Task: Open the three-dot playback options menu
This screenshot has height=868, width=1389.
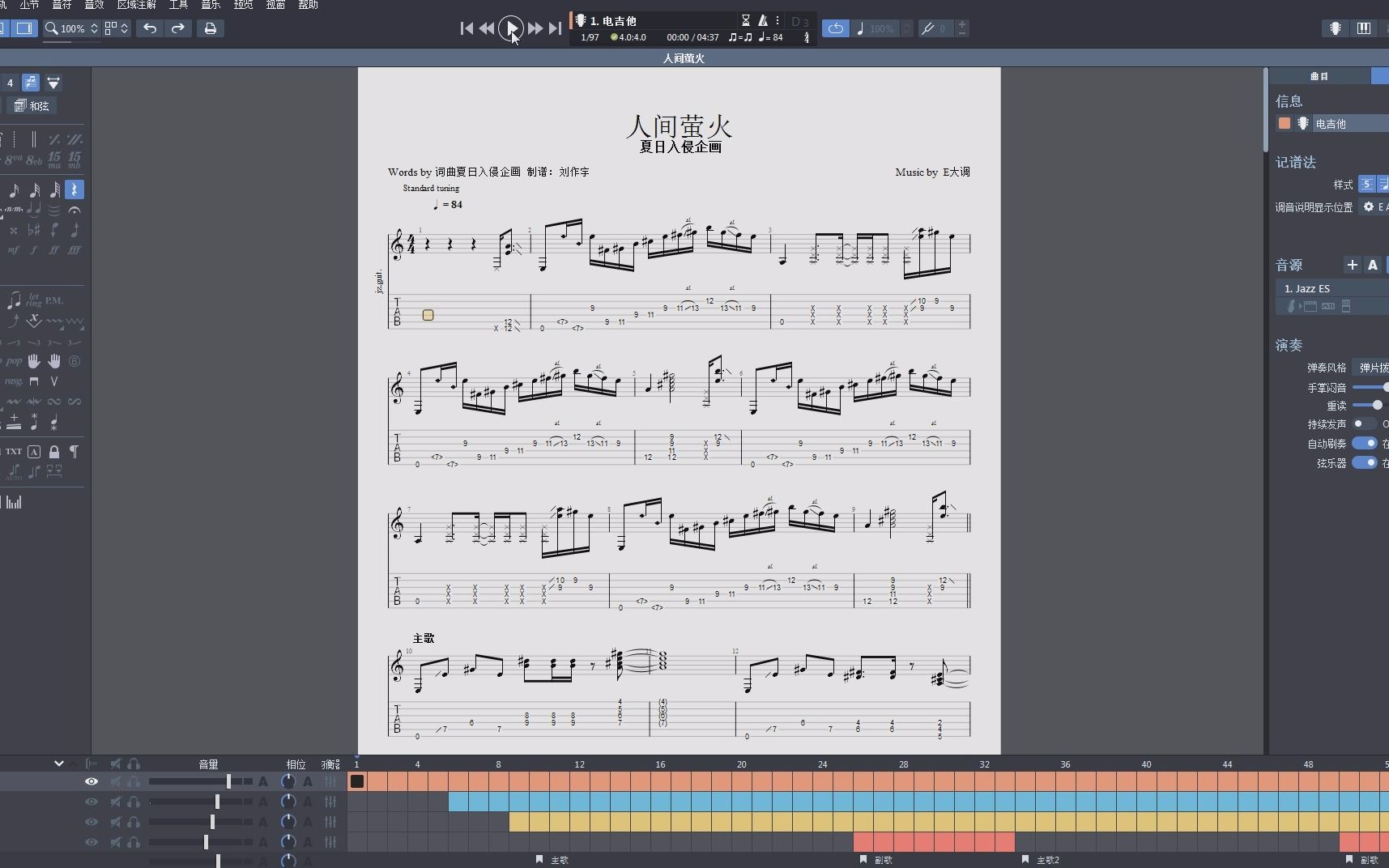Action: pos(778,21)
